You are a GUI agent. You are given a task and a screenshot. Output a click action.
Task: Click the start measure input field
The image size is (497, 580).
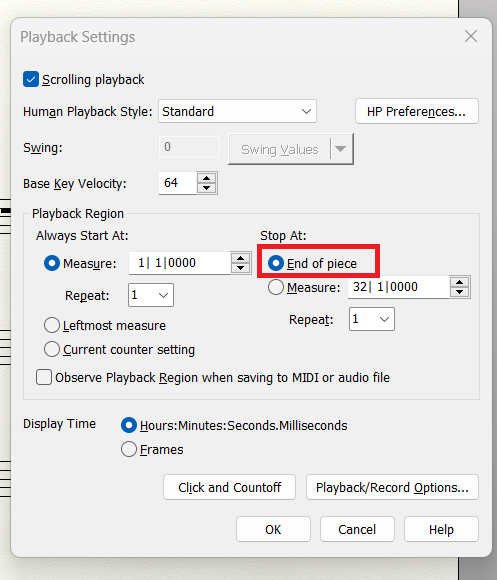pos(179,263)
